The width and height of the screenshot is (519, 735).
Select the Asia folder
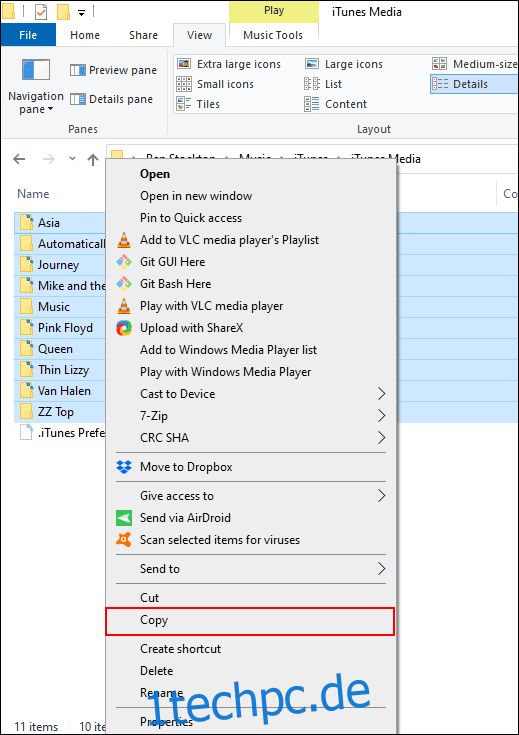pyautogui.click(x=60, y=223)
